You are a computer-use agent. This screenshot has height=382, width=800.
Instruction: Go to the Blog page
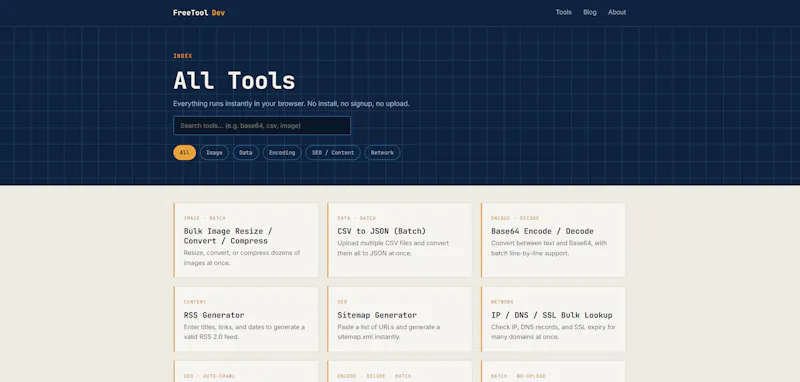pos(590,12)
